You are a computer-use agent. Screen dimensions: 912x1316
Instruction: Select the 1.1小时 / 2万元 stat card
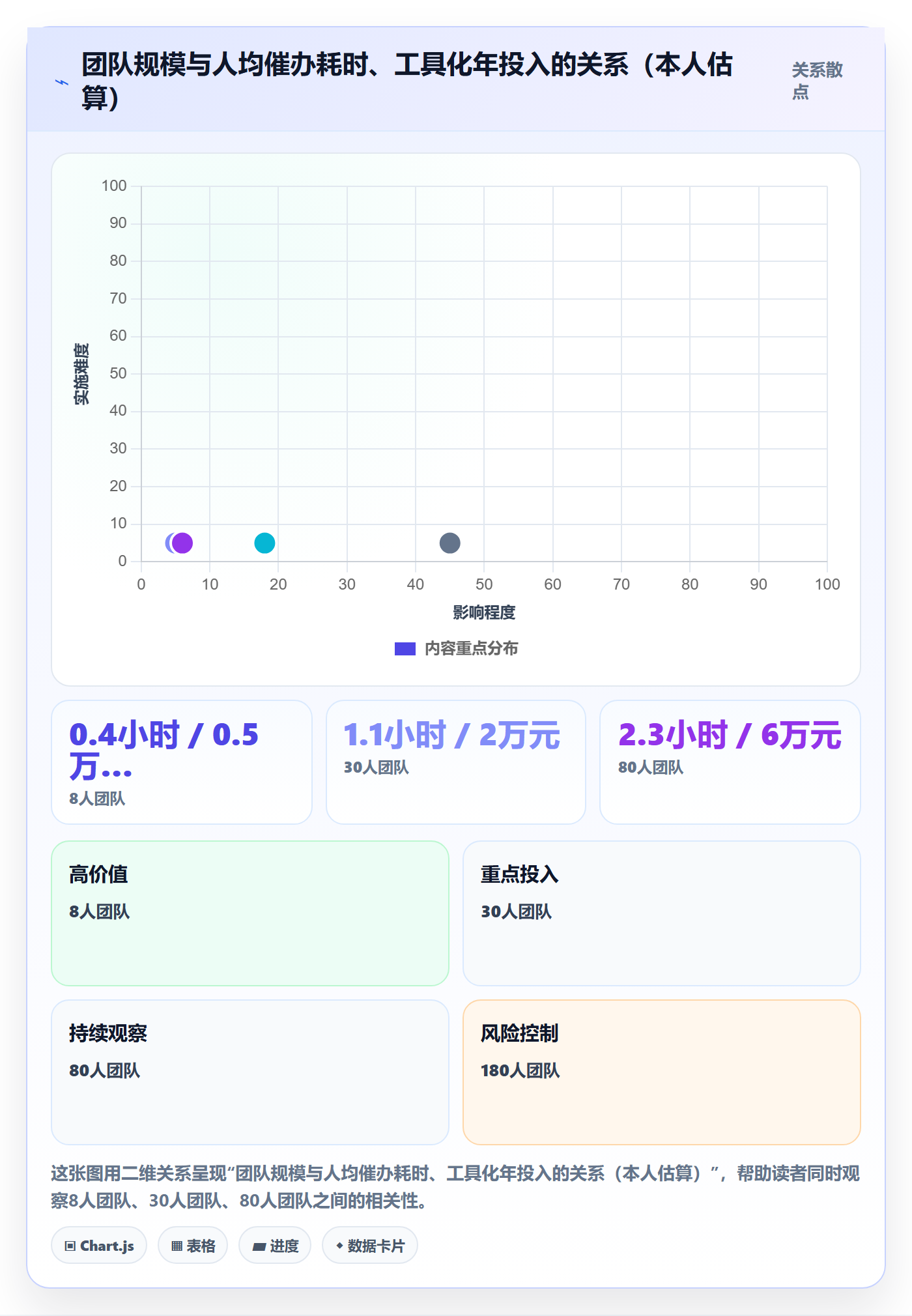point(456,762)
